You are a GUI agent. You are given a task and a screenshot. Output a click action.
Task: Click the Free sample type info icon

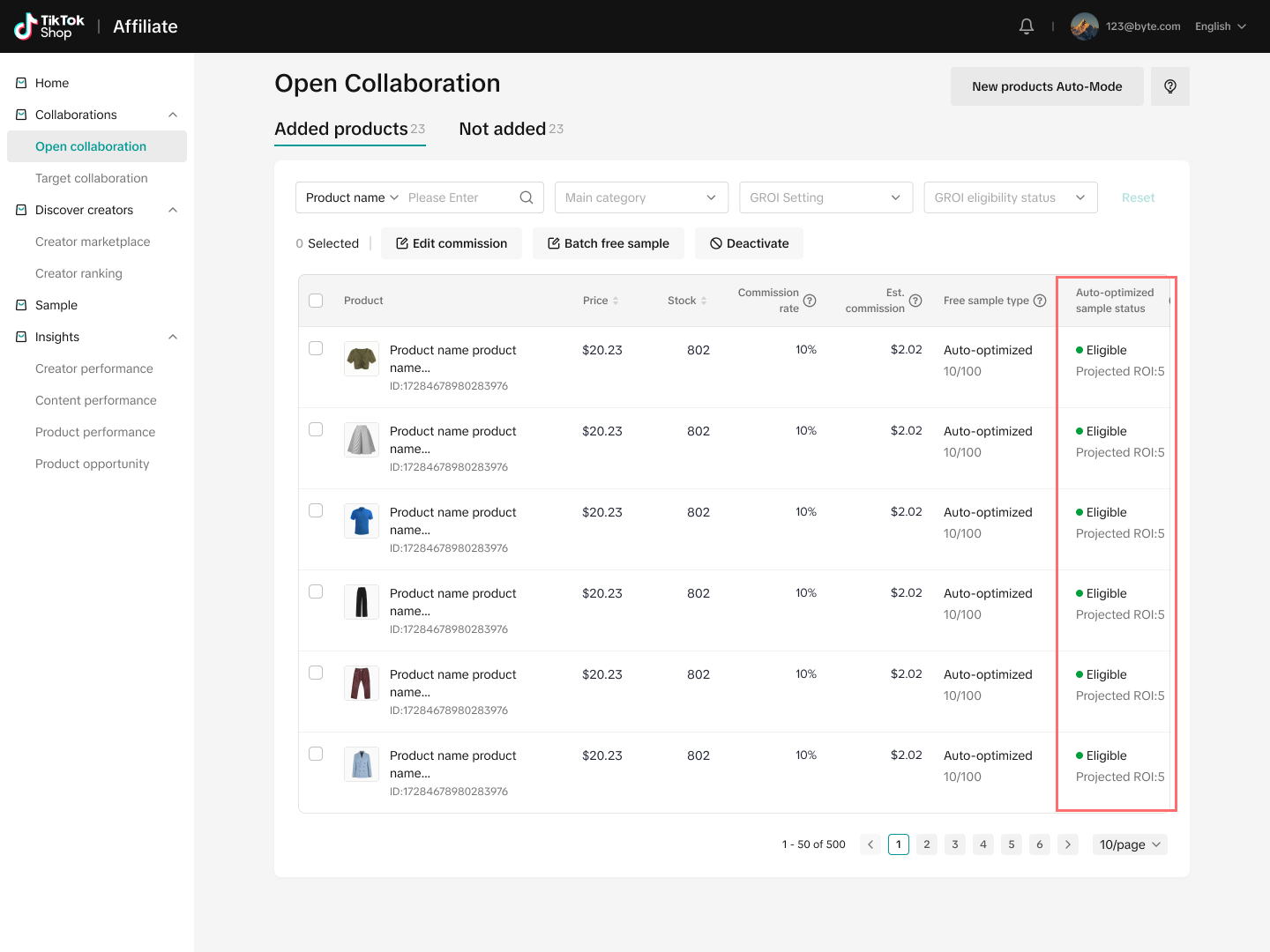pyautogui.click(x=1040, y=301)
